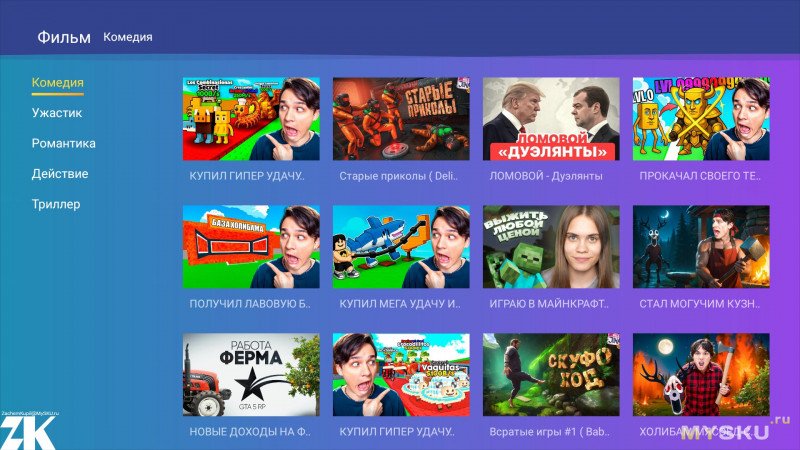This screenshot has width=800, height=450.
Task: Open the shark КУПИЛ МЕГА УДАЧУ thumbnail
Action: pos(401,247)
